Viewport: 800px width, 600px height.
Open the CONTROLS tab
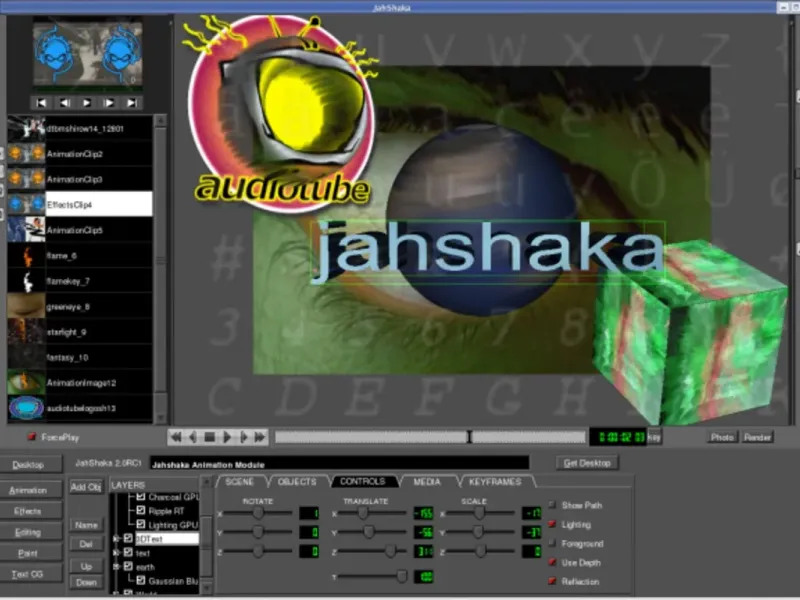pos(363,482)
